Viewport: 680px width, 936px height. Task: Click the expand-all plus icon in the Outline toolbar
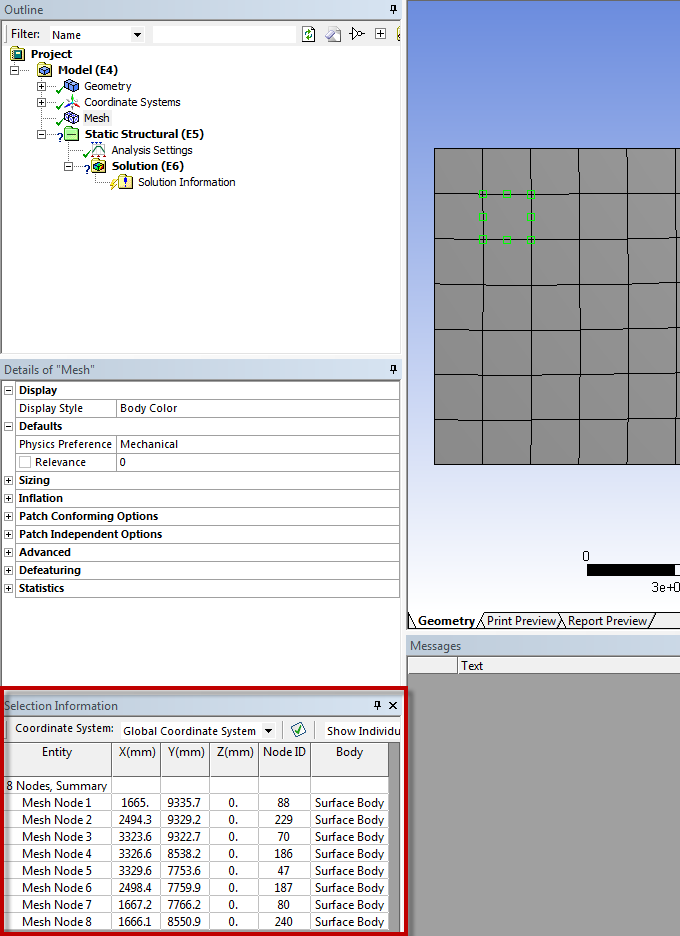coord(380,33)
